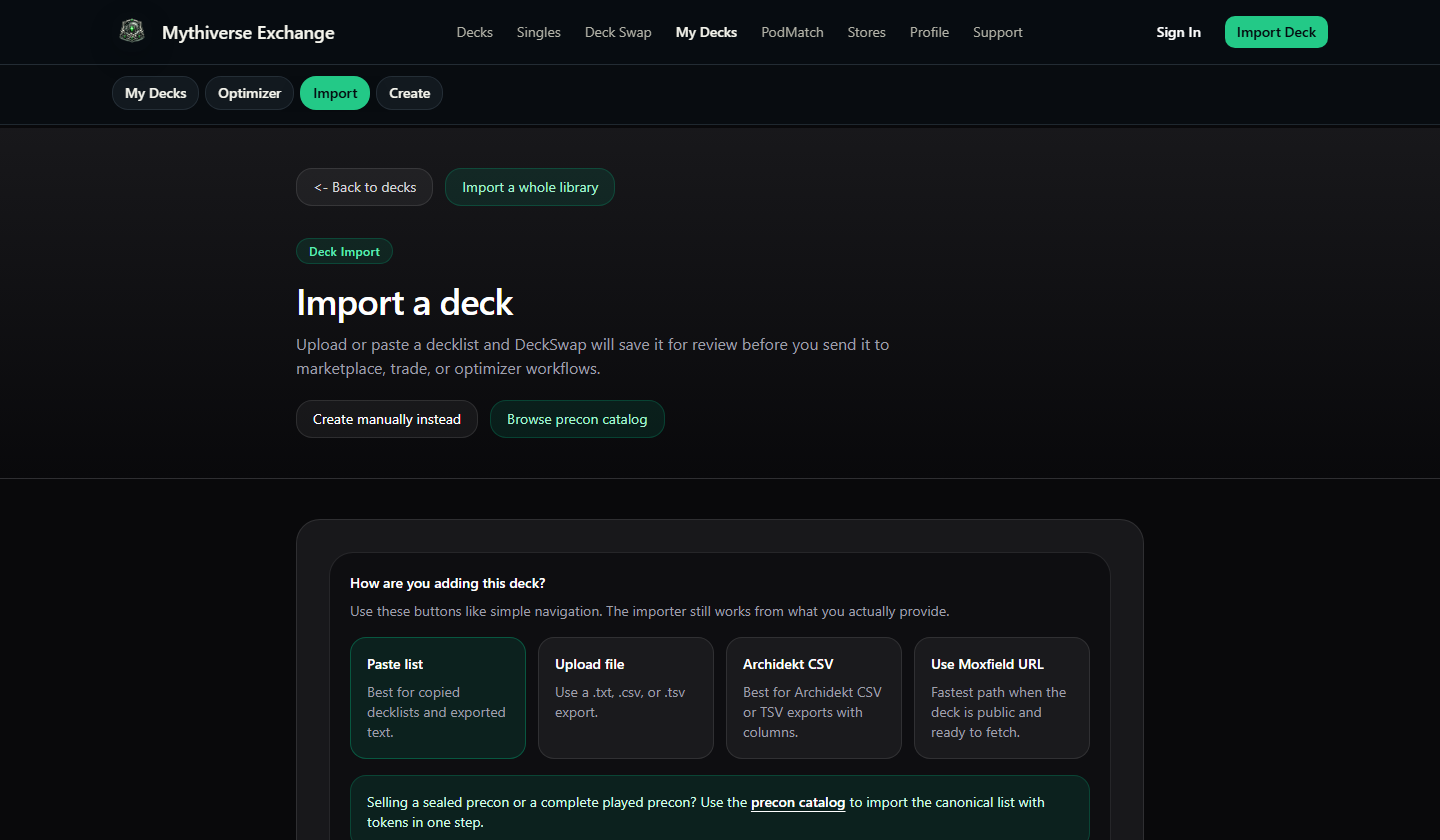Open PodMatch in top navigation
1440x840 pixels.
[792, 32]
